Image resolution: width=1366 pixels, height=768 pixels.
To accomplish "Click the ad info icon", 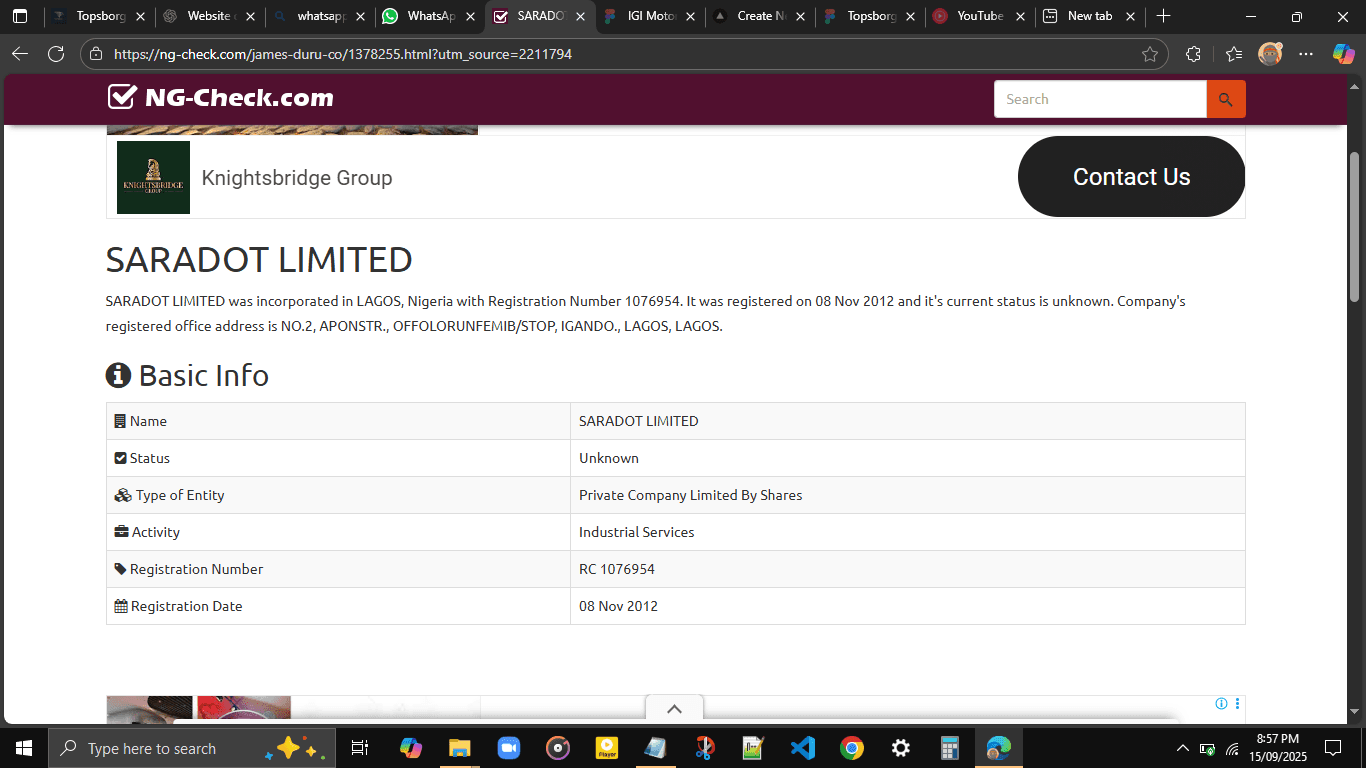I will [x=1221, y=704].
